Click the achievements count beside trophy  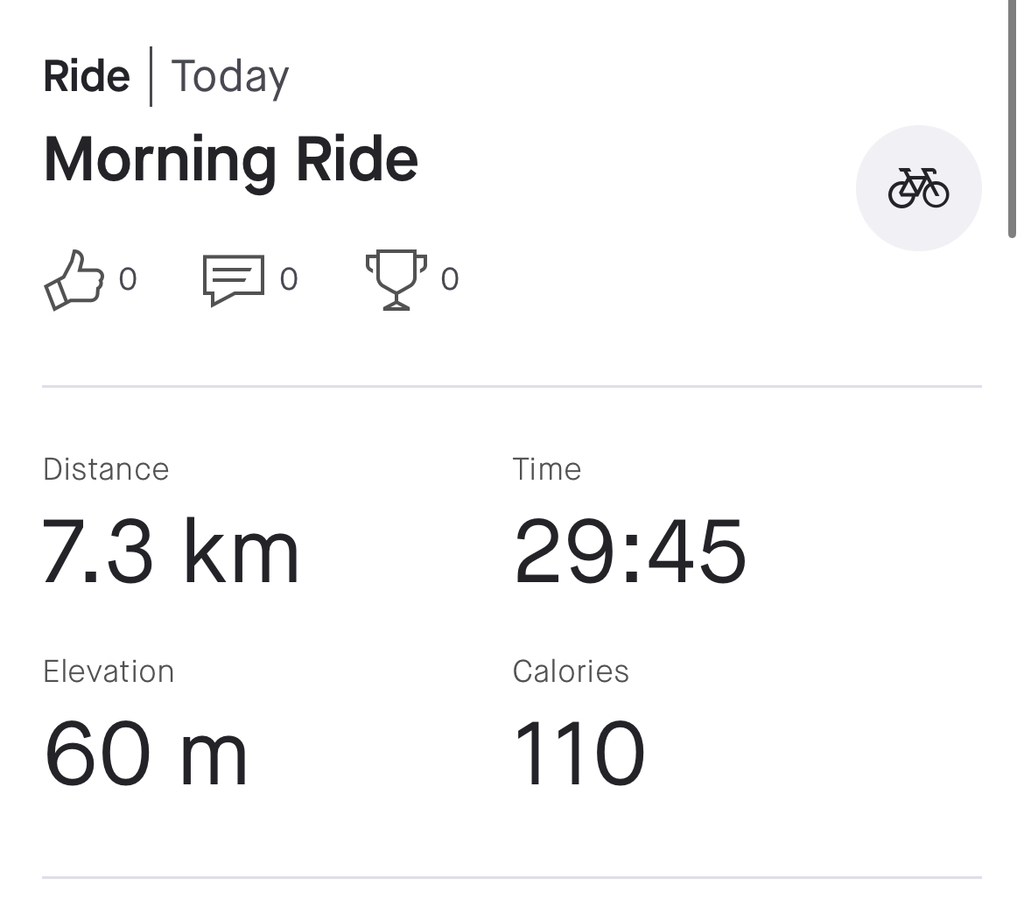[x=450, y=279]
